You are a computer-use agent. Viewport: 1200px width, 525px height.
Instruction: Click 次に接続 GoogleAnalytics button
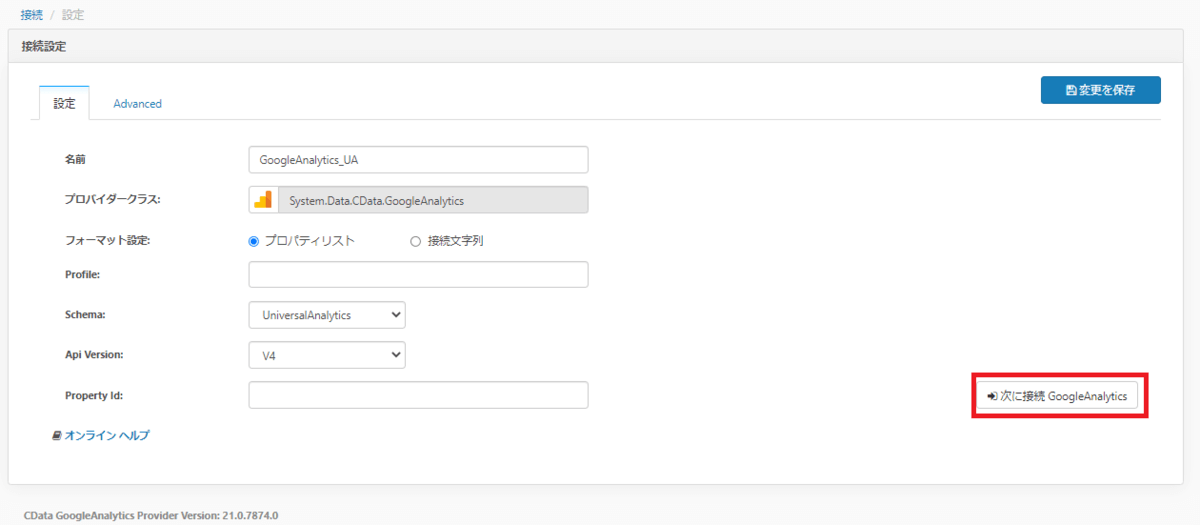pos(1059,396)
